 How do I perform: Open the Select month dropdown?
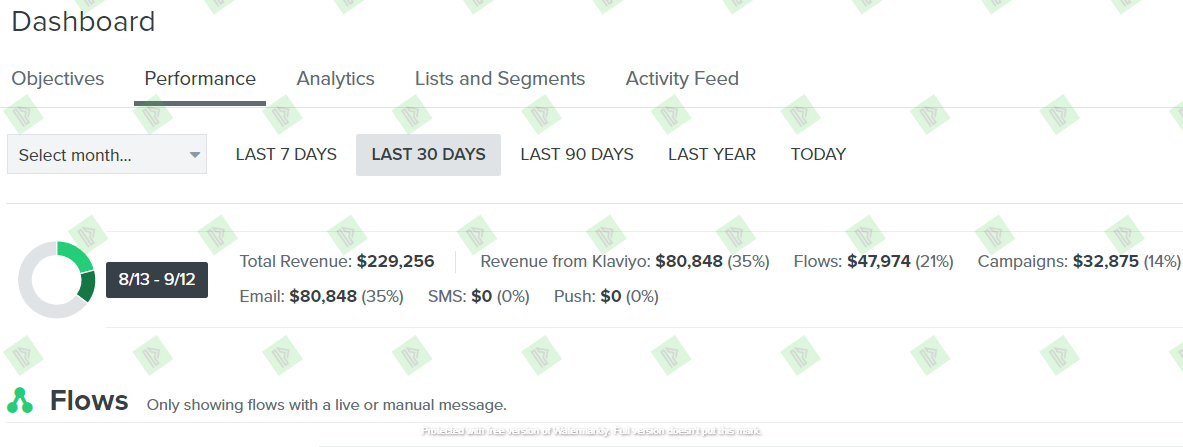pyautogui.click(x=107, y=155)
